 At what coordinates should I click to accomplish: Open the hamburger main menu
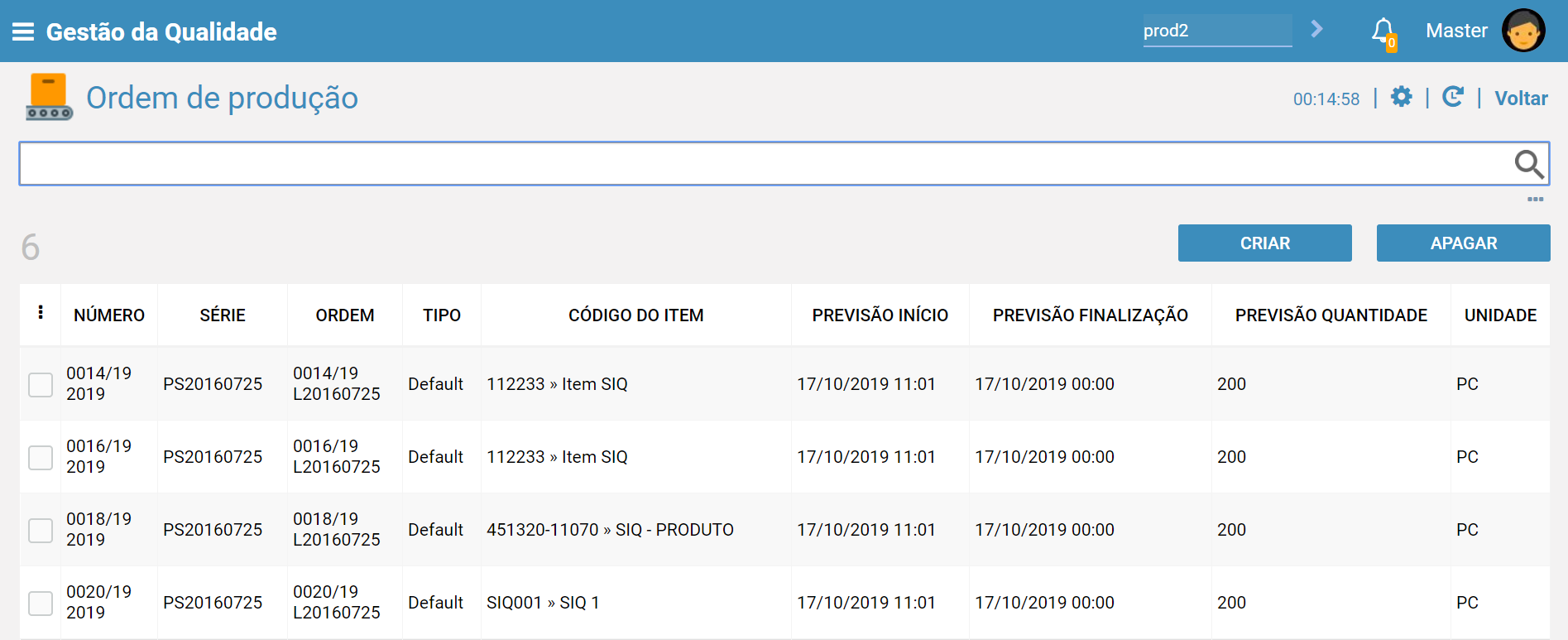(23, 31)
